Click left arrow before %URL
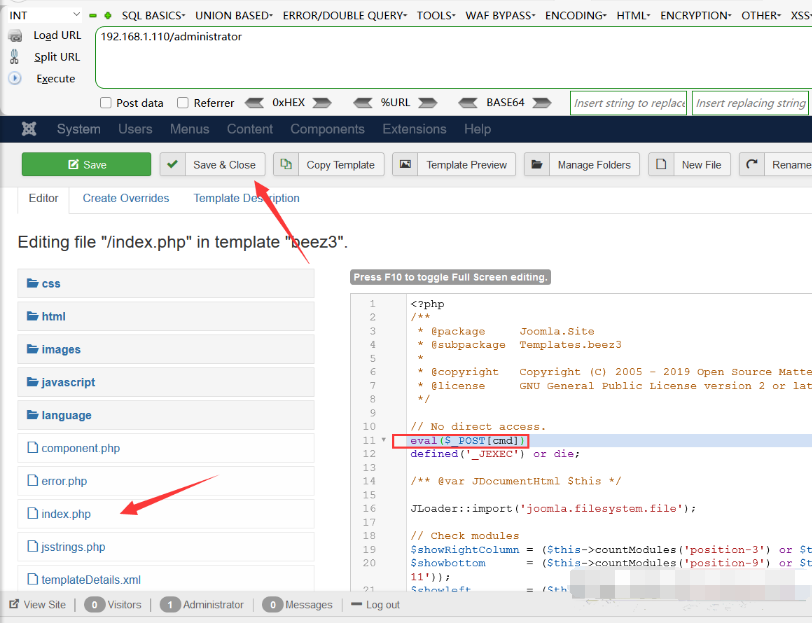 [362, 103]
